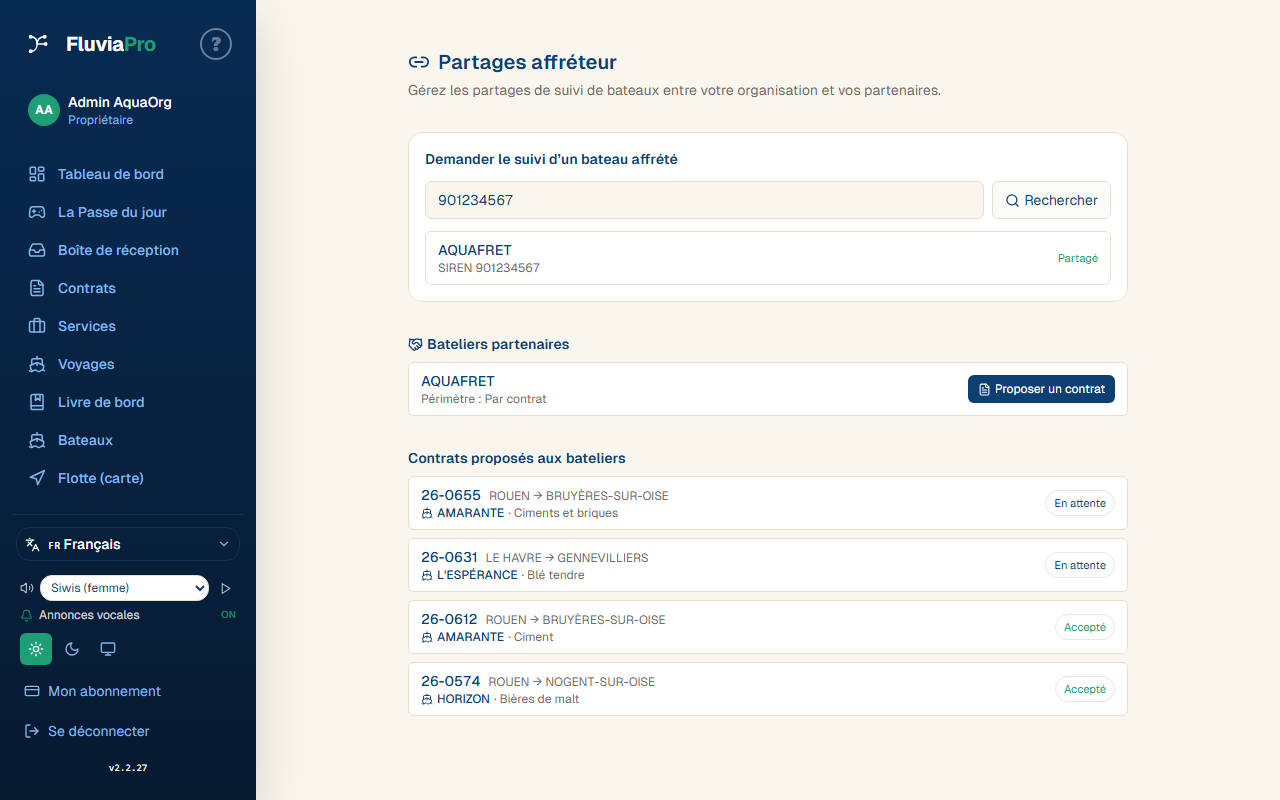The height and width of the screenshot is (800, 1280).
Task: Click the Flotte (carte) navigation arrow icon
Action: (x=37, y=478)
